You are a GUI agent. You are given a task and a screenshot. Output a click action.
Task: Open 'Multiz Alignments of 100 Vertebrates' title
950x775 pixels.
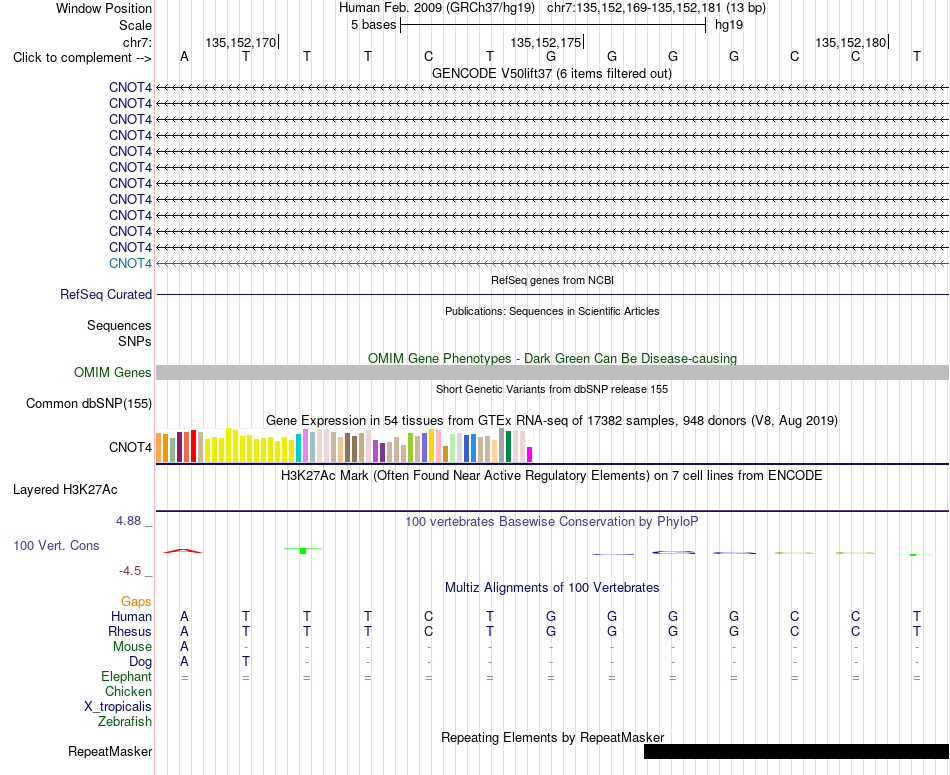coord(552,588)
